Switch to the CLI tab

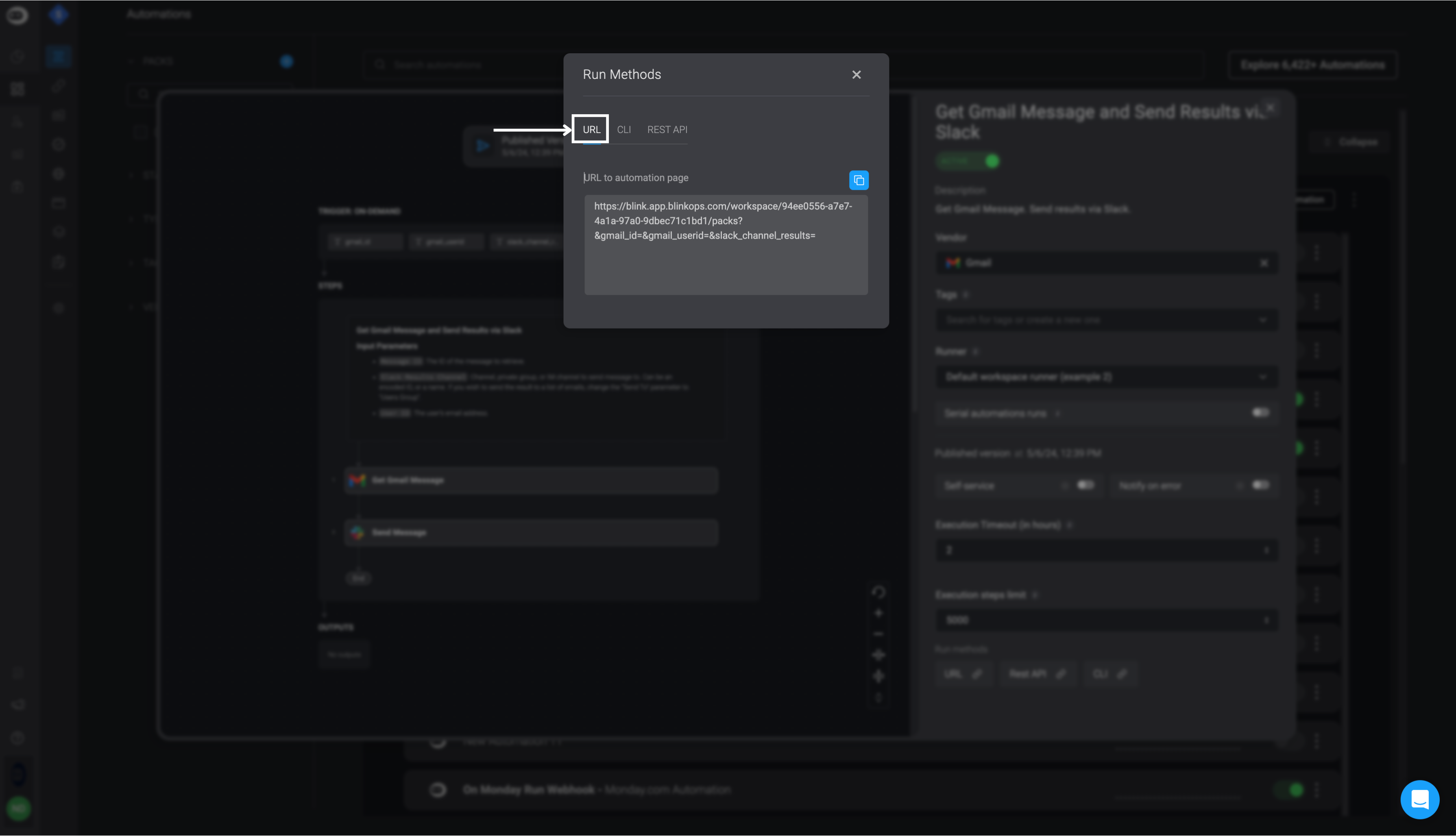[x=623, y=130]
